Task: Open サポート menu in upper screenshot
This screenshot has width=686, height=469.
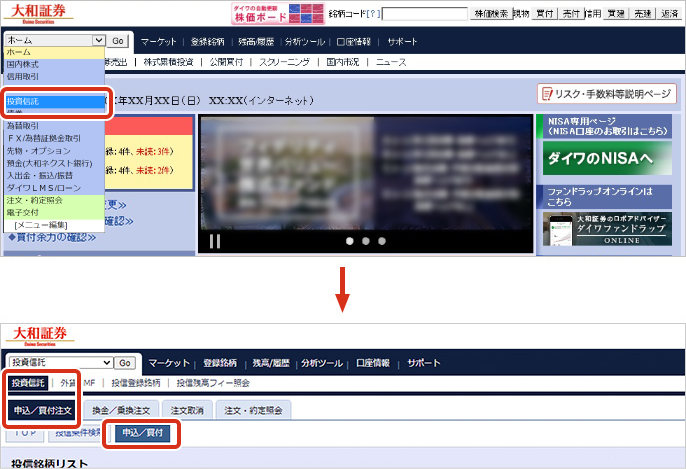Action: (402, 42)
